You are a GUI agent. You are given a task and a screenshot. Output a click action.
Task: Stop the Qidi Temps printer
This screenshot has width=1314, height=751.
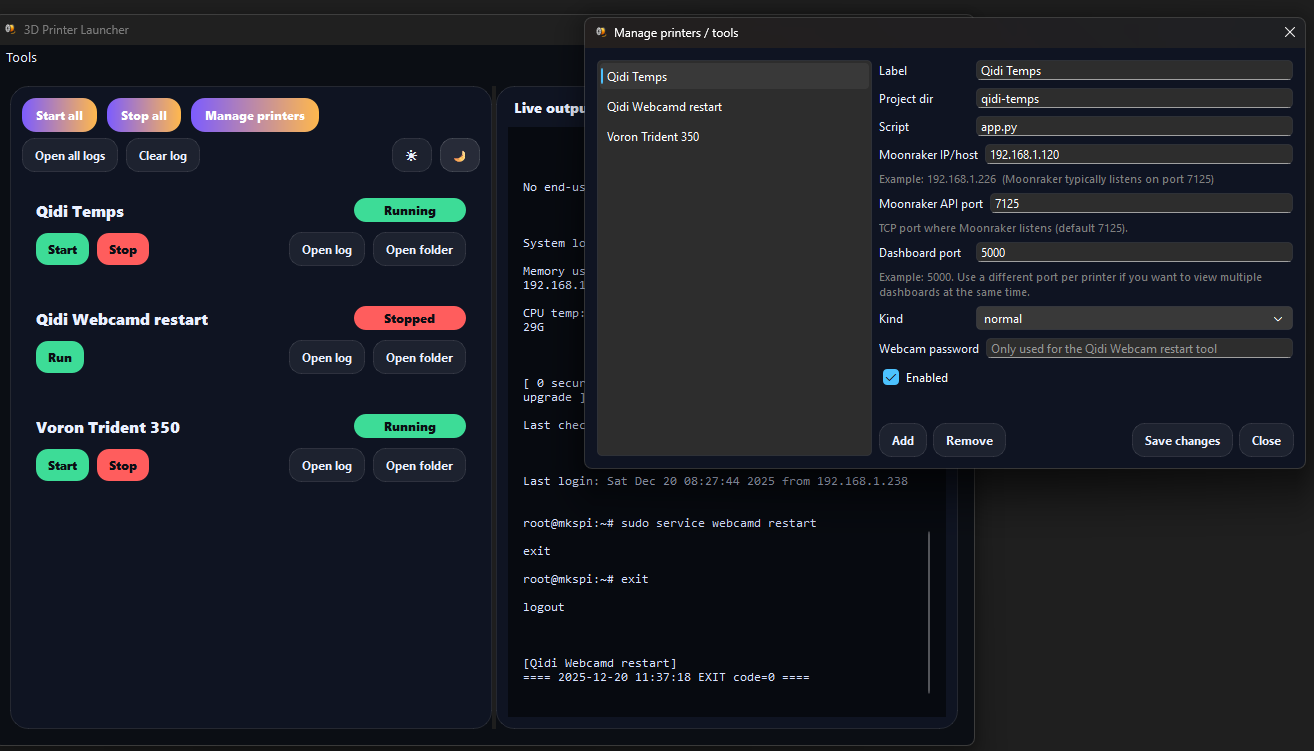(x=123, y=249)
